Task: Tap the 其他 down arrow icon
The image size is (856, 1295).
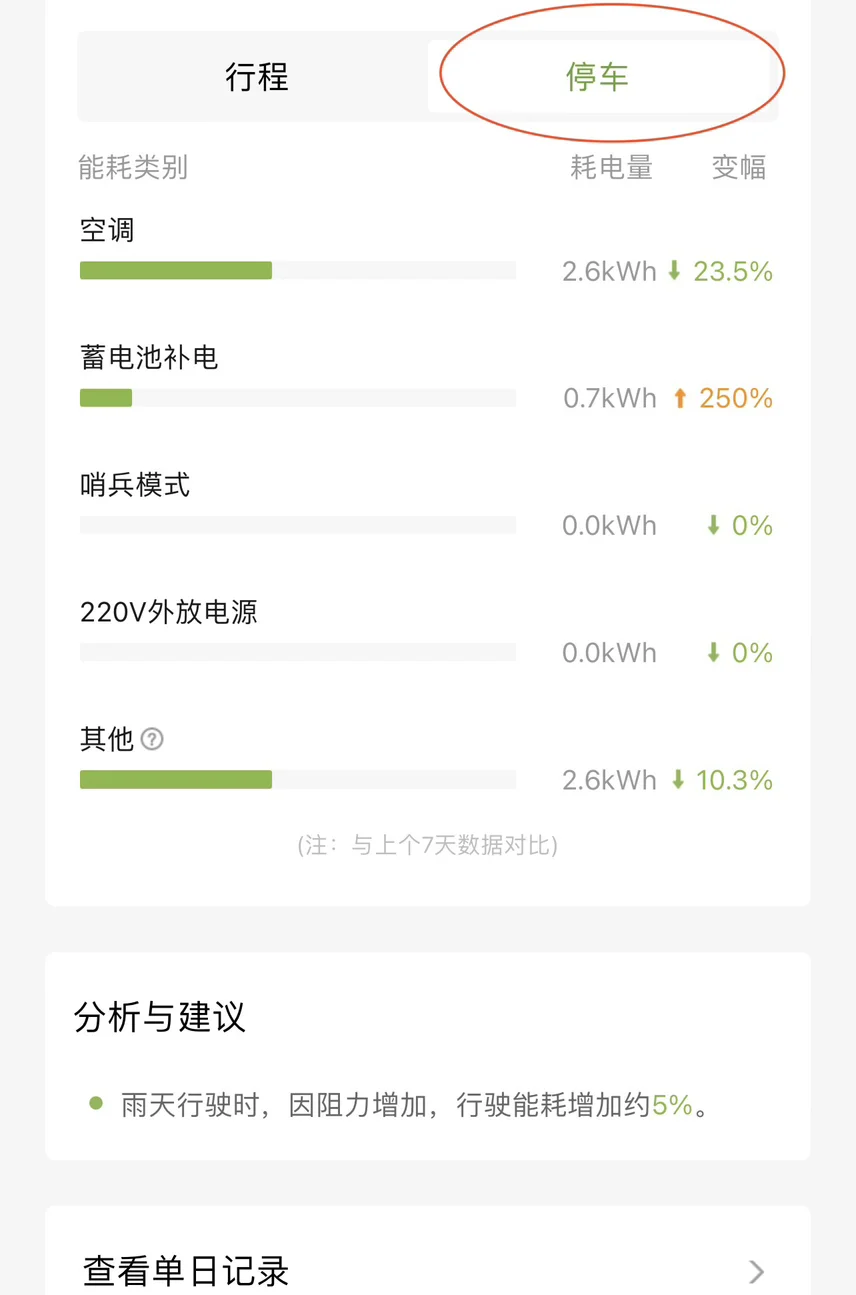Action: click(678, 780)
